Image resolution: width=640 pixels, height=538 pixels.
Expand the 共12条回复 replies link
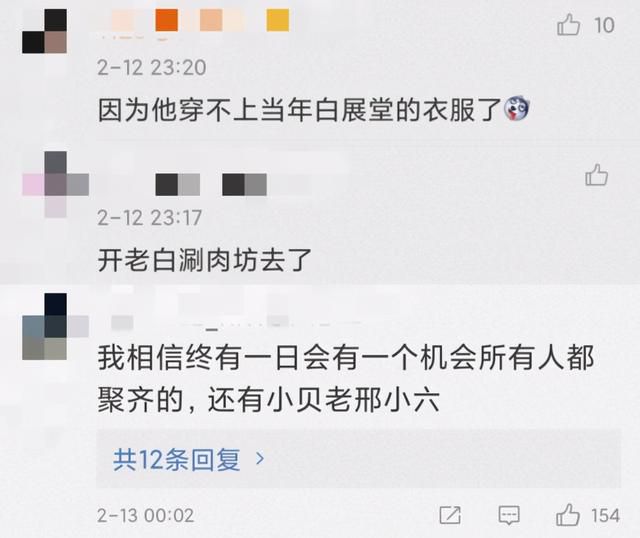coord(177,460)
